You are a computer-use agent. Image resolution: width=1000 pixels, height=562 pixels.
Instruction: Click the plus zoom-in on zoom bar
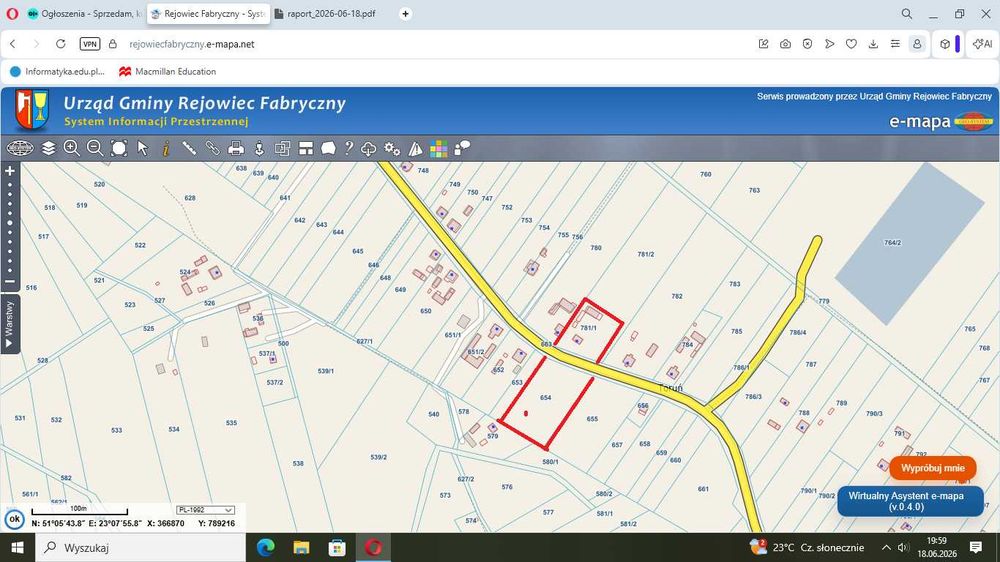click(x=10, y=171)
